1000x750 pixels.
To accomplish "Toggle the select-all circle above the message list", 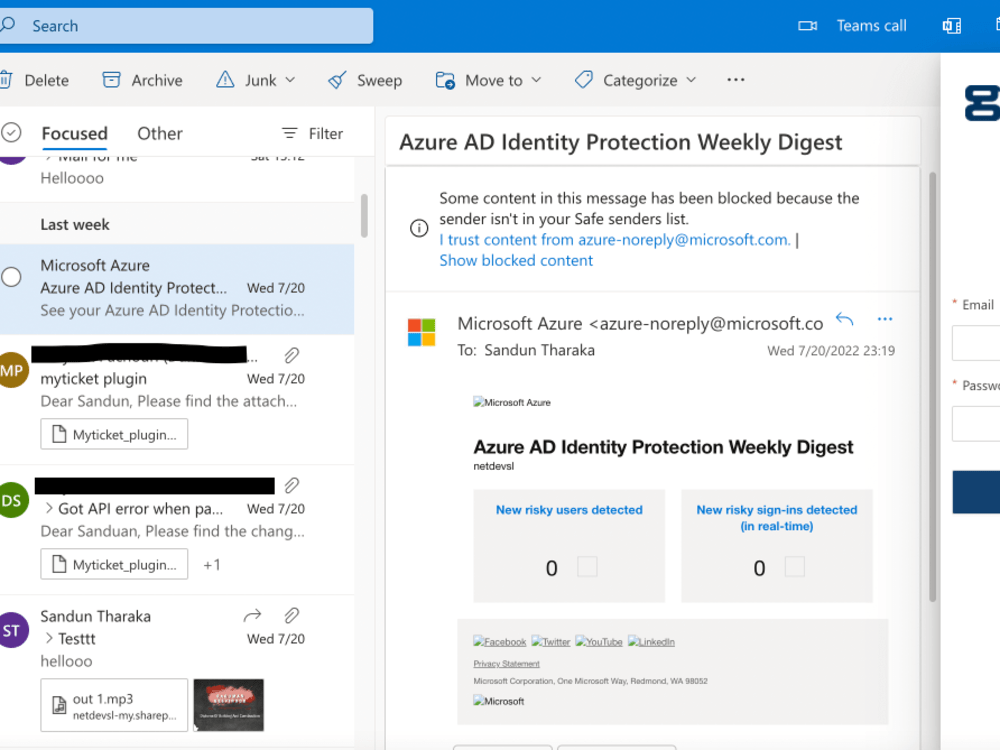I will pos(12,132).
